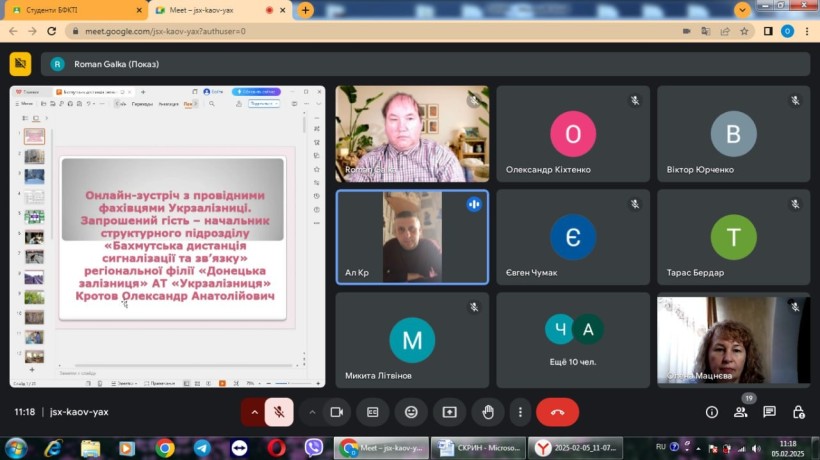
Task: Select the Ал Кр speaker tile
Action: (x=412, y=237)
